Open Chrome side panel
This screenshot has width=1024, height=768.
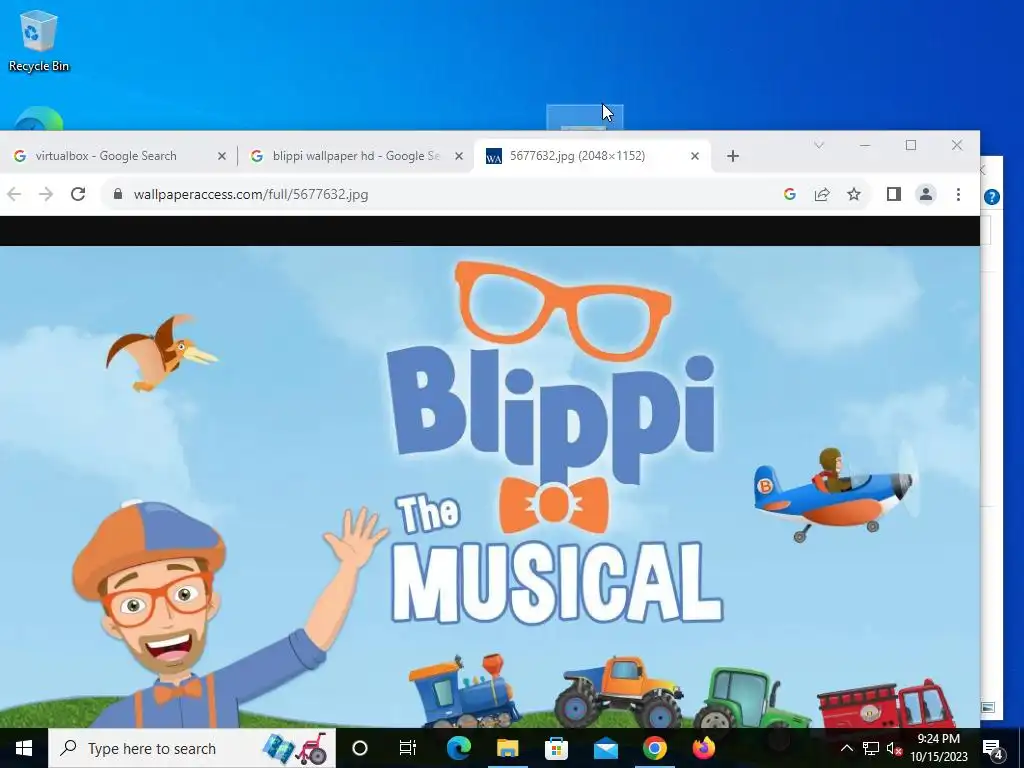[x=893, y=194]
